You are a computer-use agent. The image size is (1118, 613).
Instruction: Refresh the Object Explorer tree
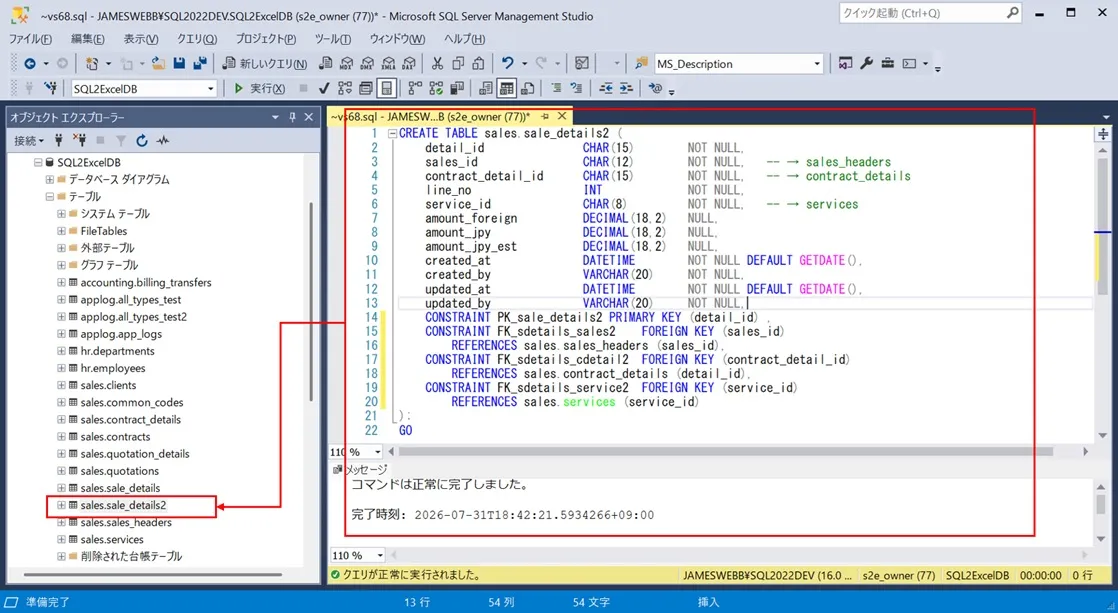[142, 140]
